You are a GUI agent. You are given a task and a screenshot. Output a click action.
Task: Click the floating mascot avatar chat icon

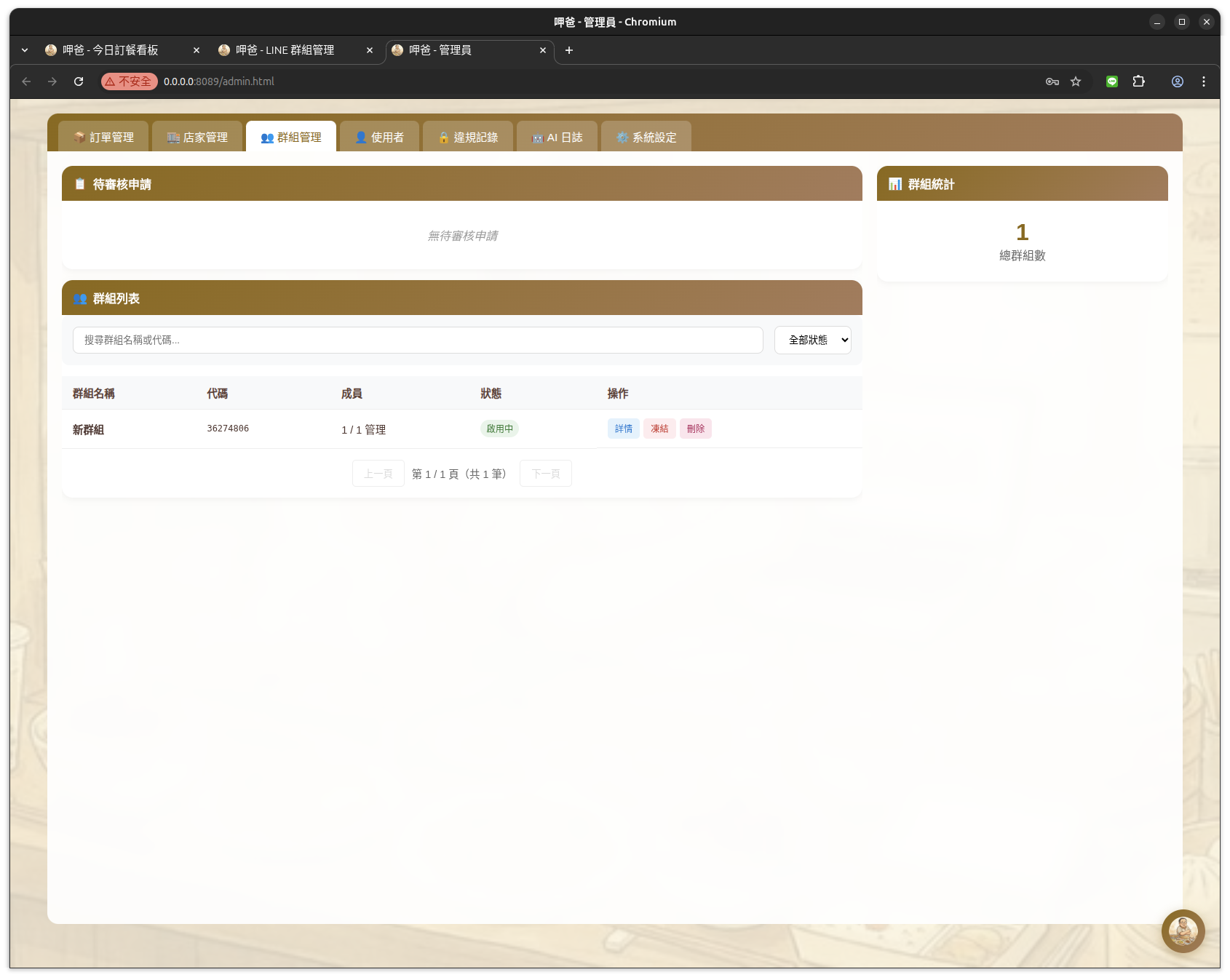[x=1183, y=931]
